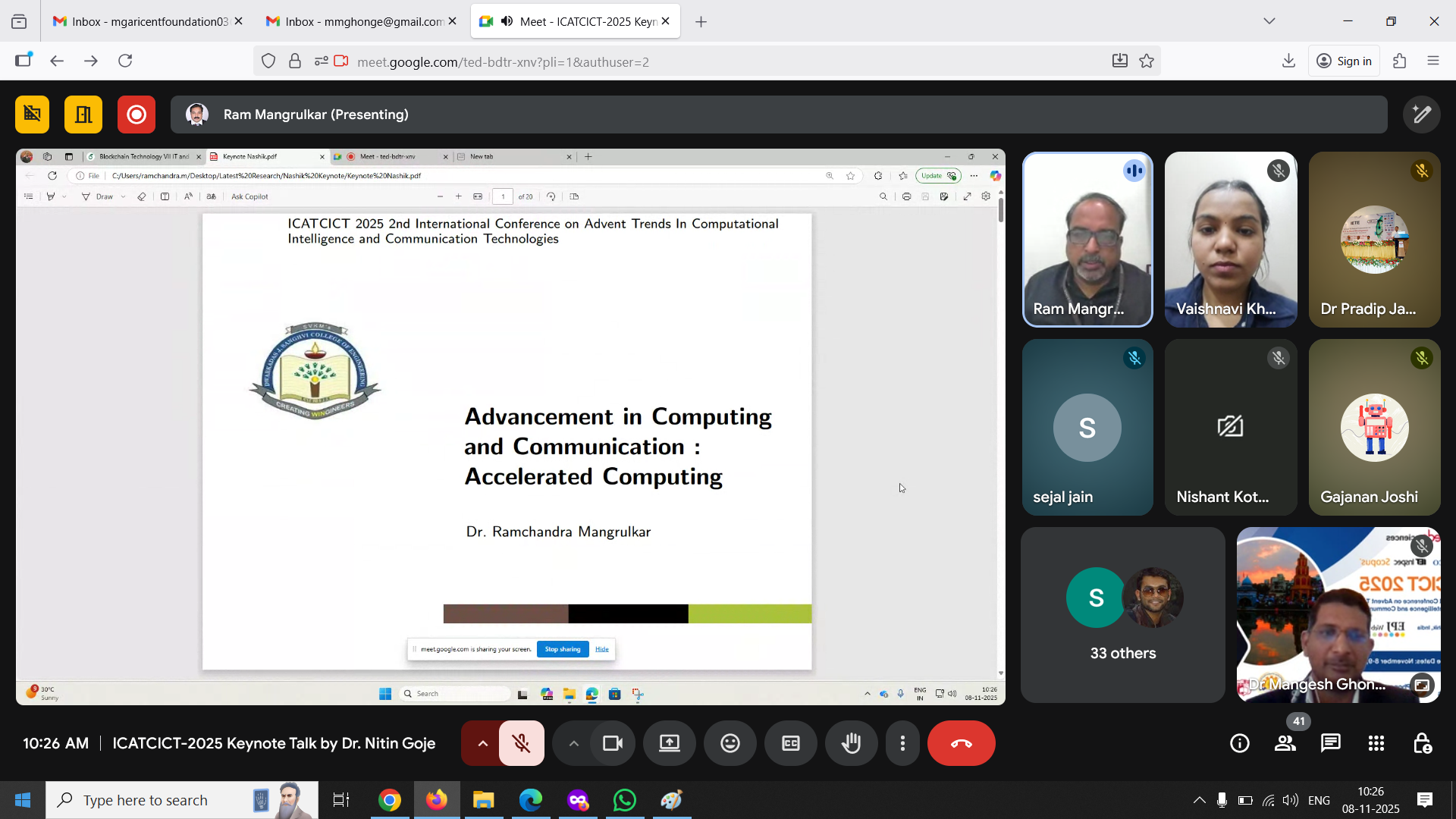
Task: Expand audio settings arrow beside microphone
Action: click(x=482, y=744)
